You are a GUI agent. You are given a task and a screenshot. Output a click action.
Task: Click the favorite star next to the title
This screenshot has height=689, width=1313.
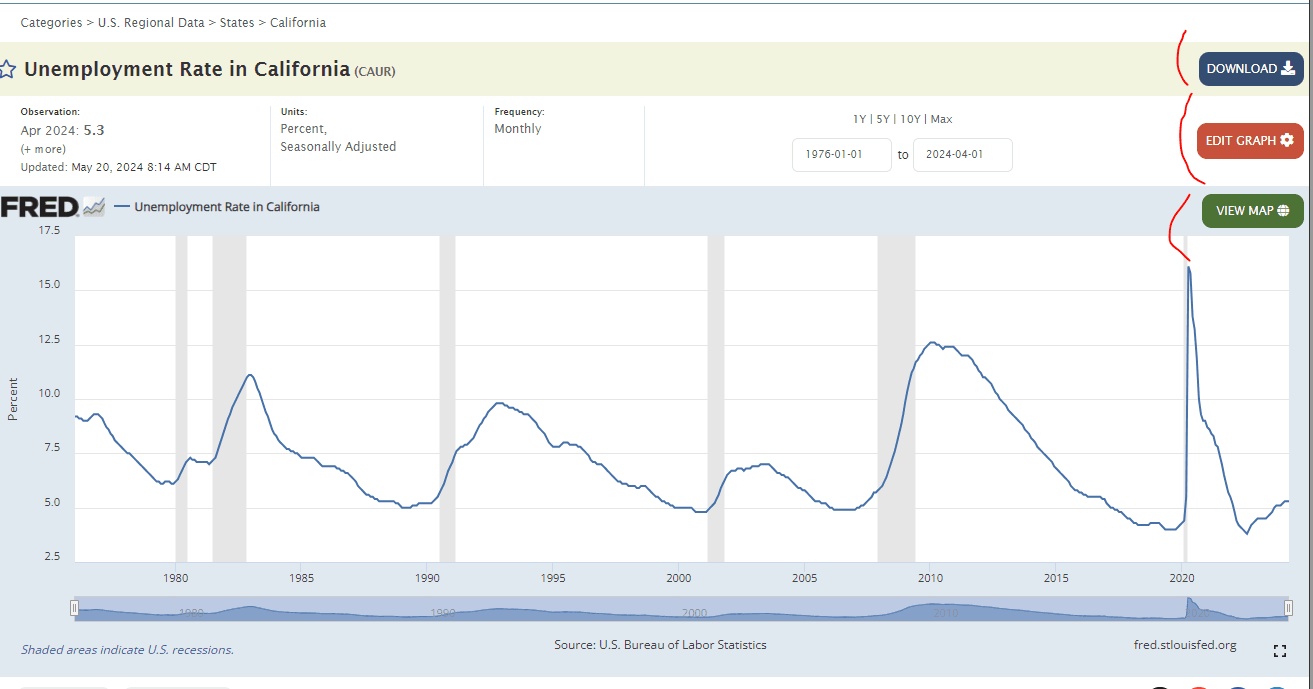(x=7, y=70)
